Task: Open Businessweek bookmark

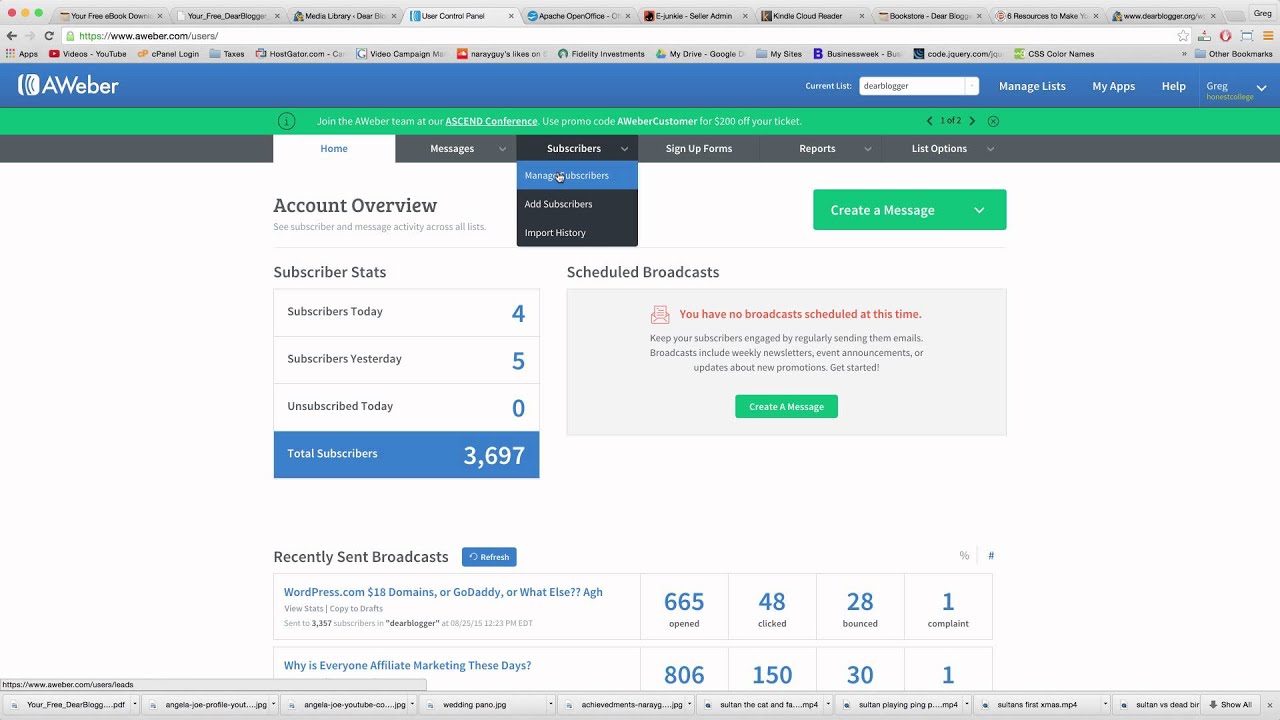Action: [857, 54]
